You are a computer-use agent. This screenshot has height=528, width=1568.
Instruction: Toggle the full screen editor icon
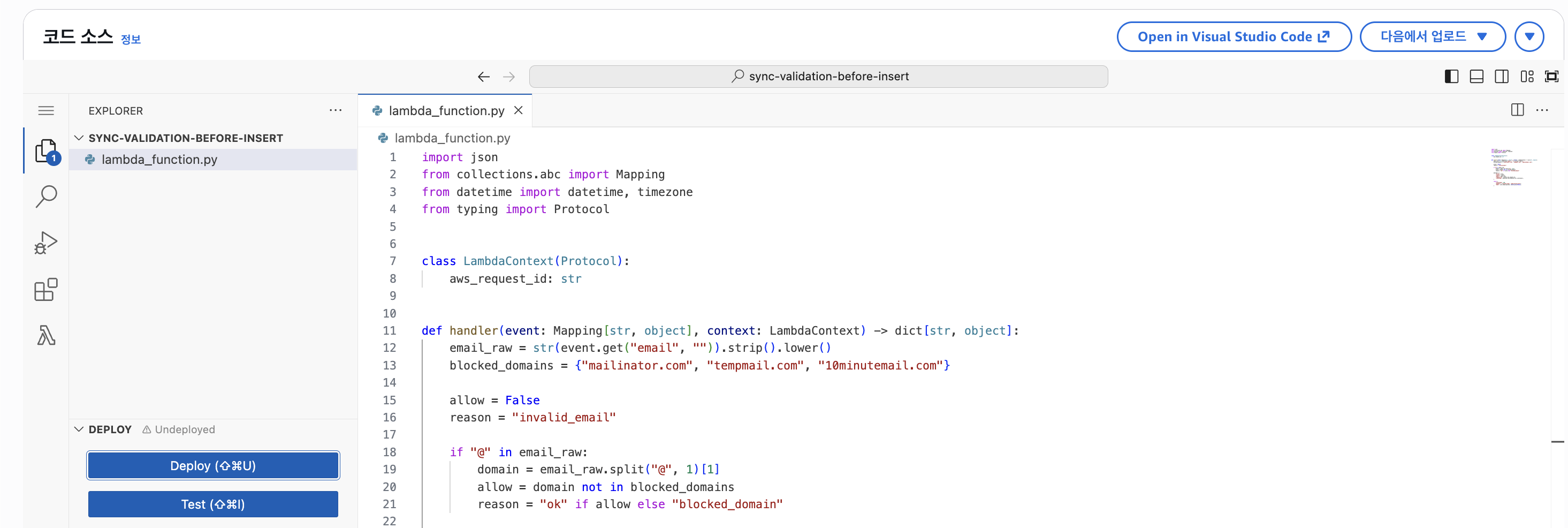coord(1551,76)
